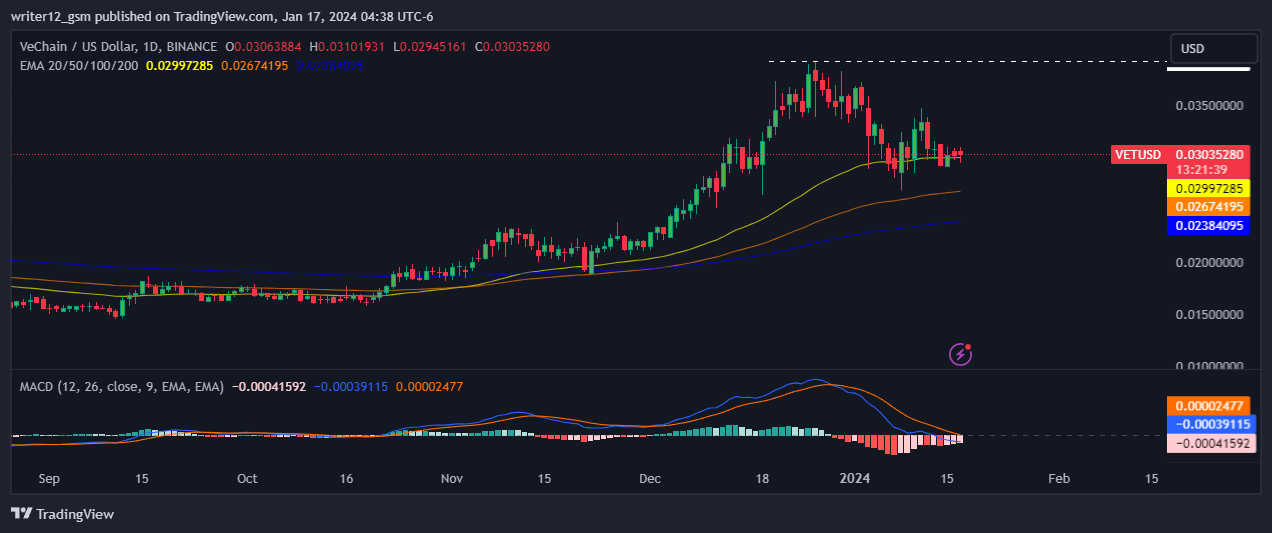
Task: Click the low value L0.02945161
Action: tap(432, 47)
